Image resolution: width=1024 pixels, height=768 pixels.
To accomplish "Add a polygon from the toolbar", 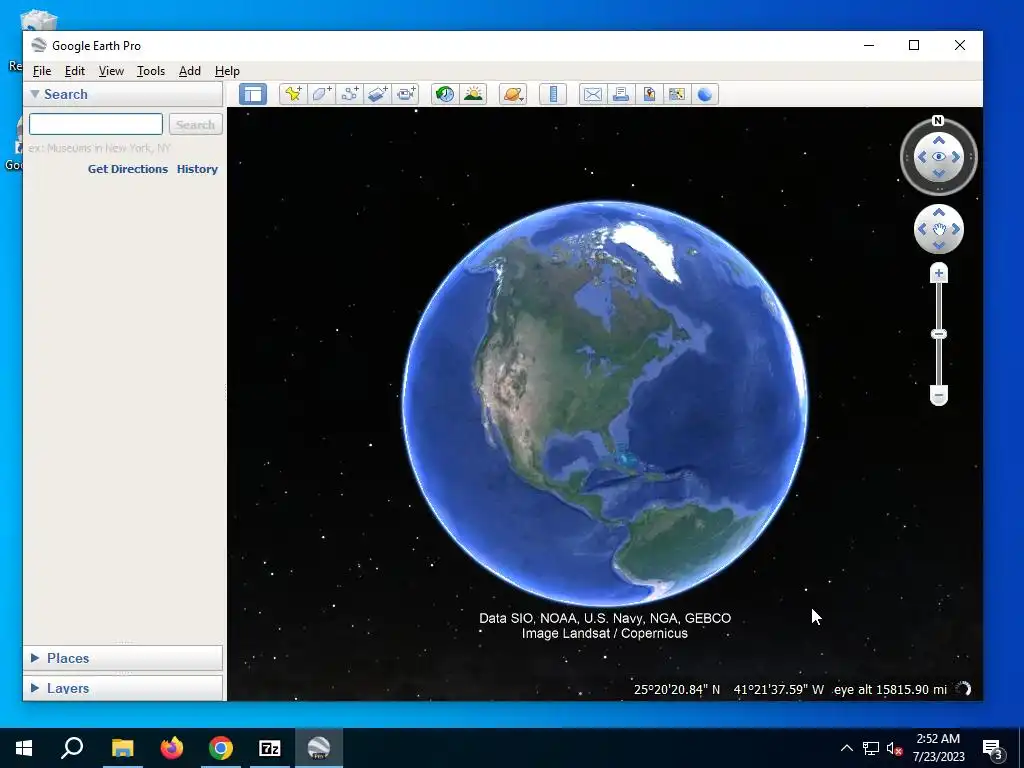I will (x=321, y=94).
